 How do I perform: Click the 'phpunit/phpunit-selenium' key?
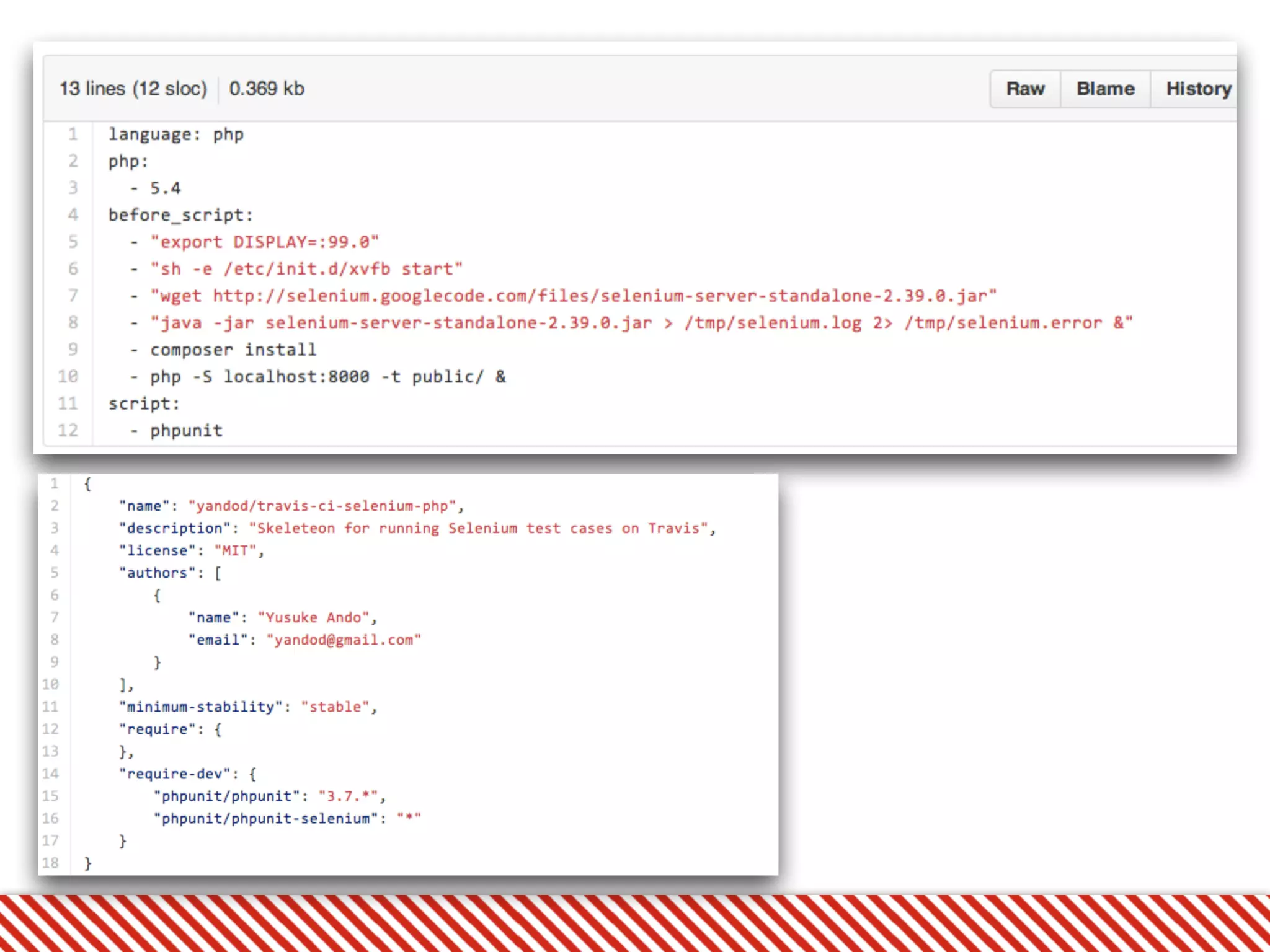(x=265, y=819)
